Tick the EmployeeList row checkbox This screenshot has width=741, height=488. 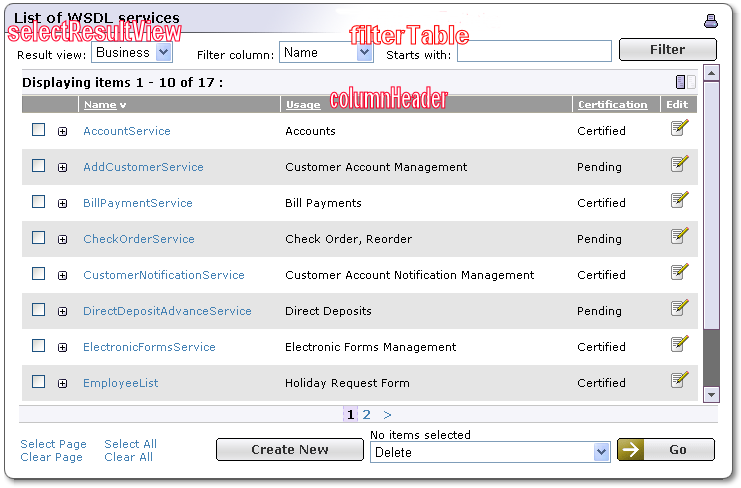coord(38,381)
